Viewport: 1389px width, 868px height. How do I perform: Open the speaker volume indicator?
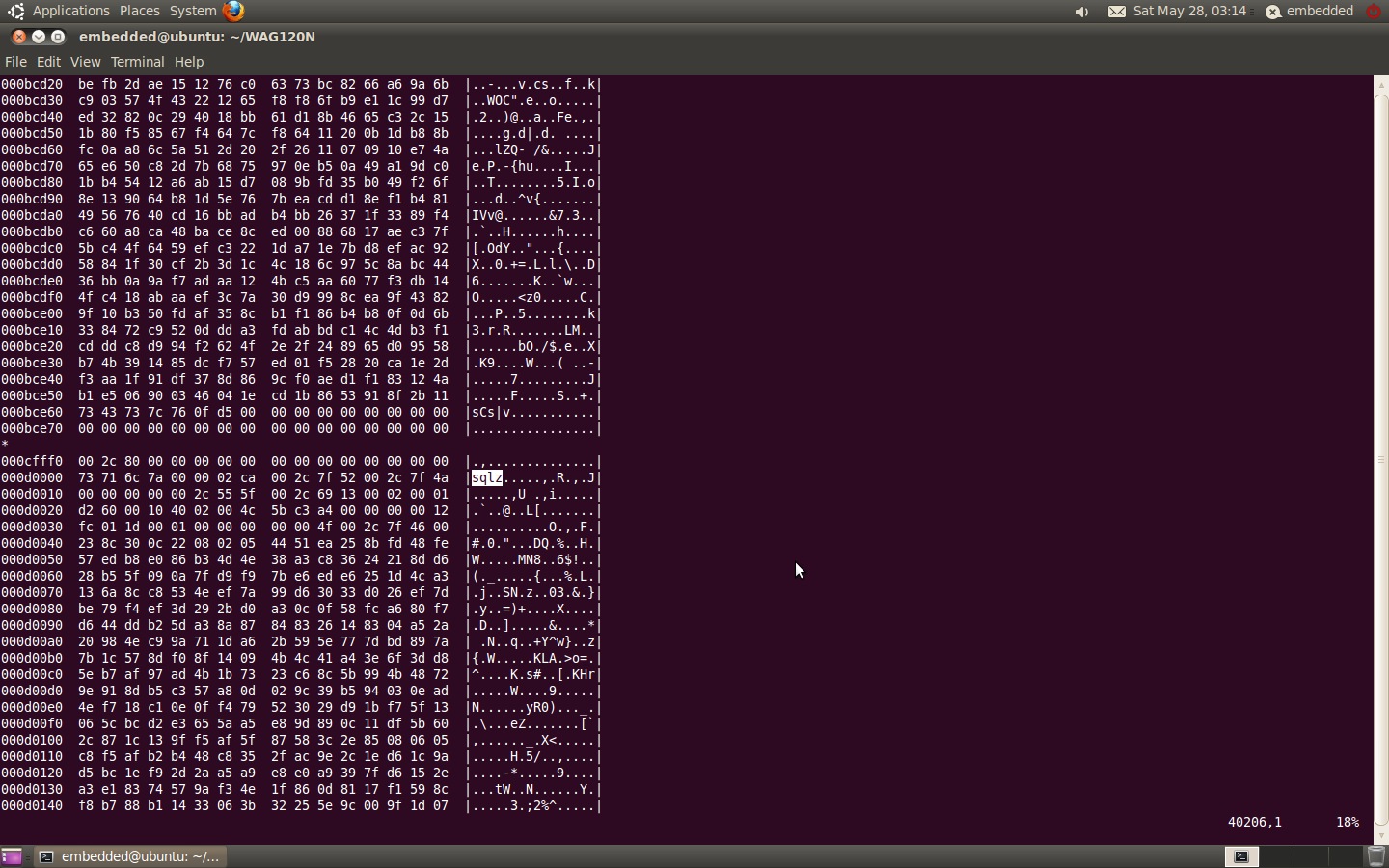[x=1082, y=12]
